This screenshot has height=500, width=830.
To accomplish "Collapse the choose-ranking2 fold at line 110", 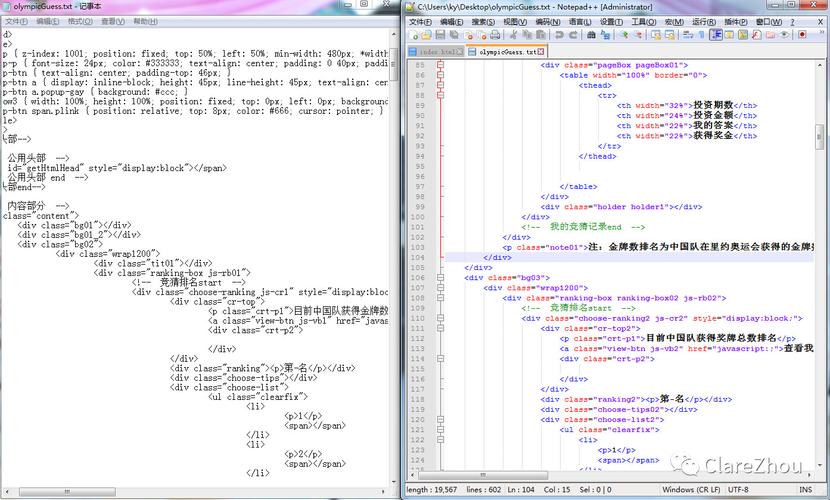I will click(x=440, y=319).
